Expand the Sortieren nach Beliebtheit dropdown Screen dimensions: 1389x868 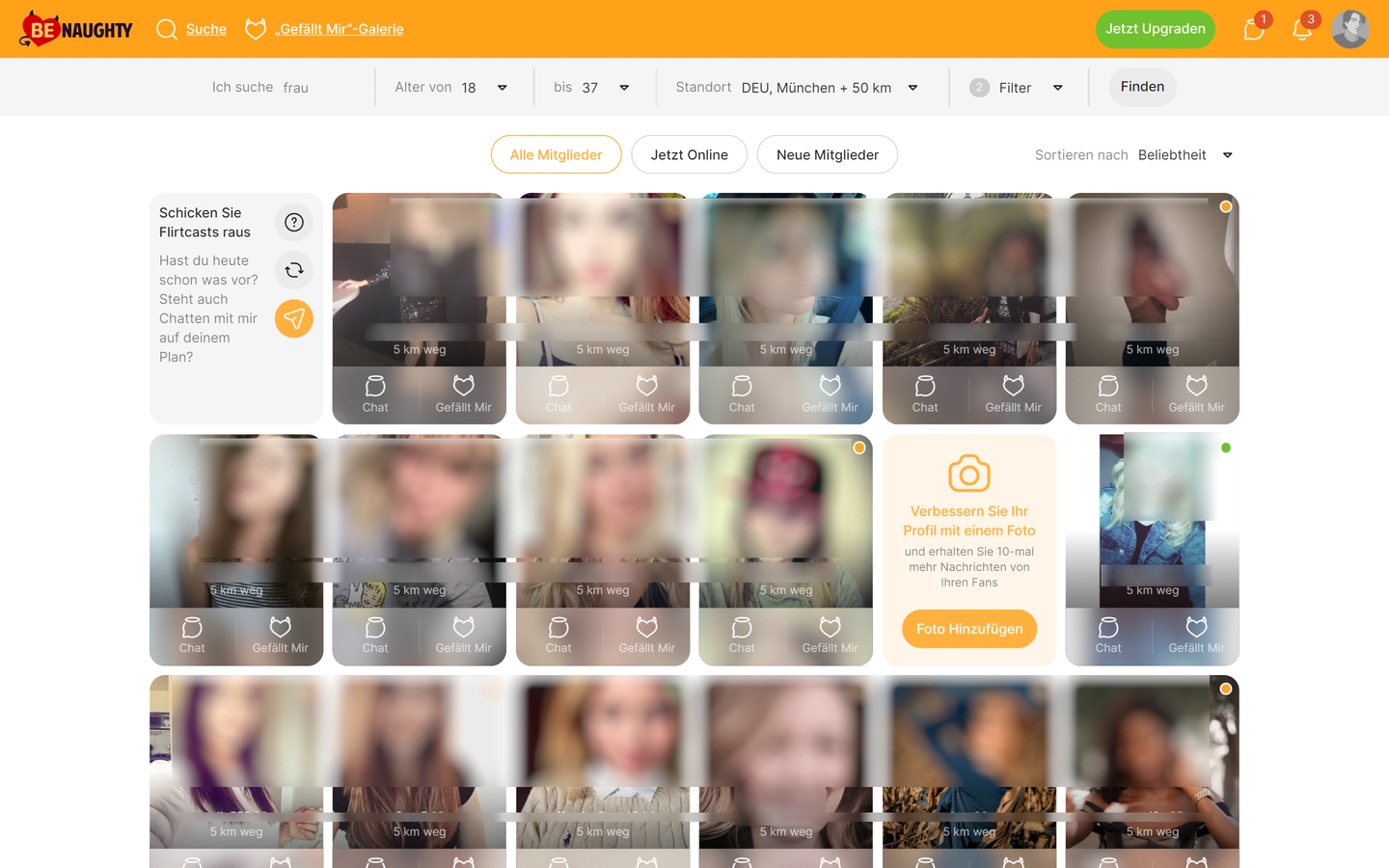click(1227, 155)
